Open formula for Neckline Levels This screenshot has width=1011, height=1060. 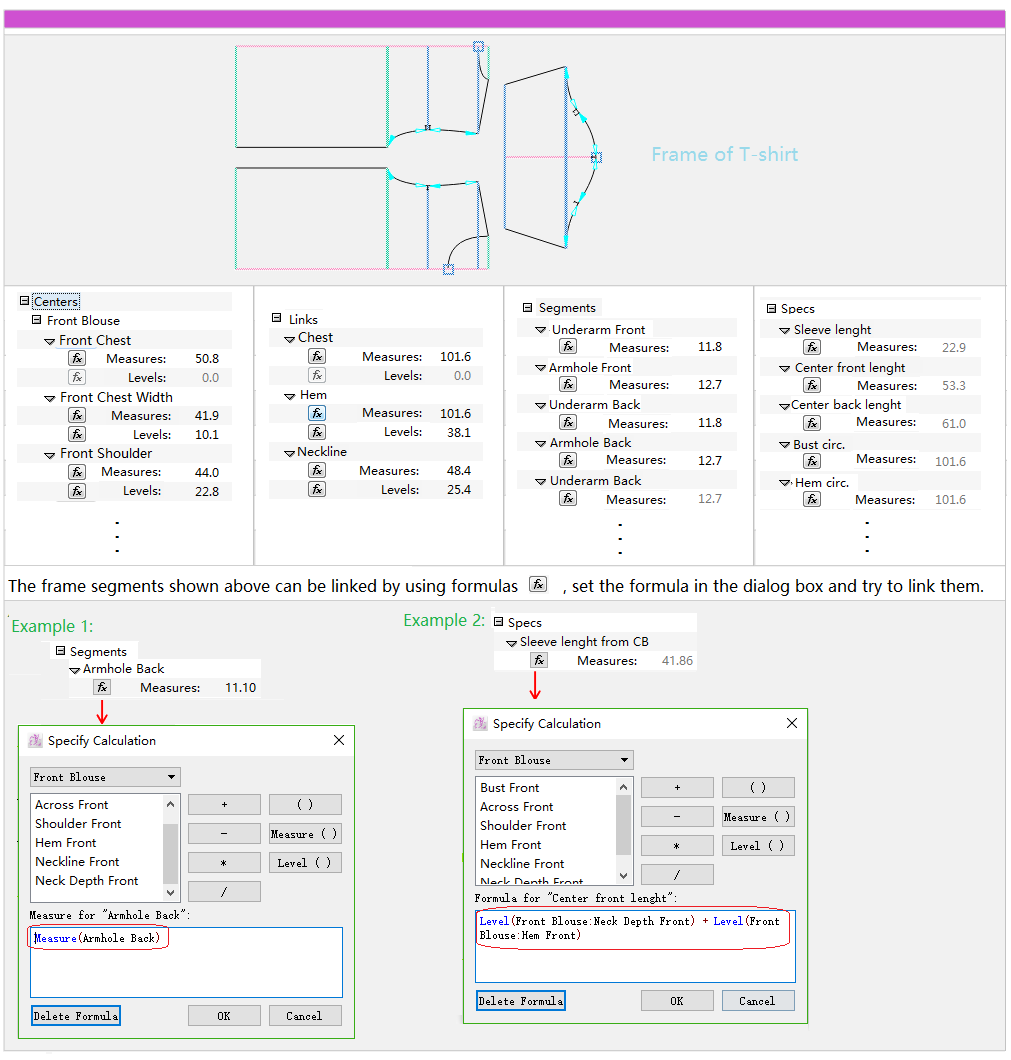tap(317, 489)
